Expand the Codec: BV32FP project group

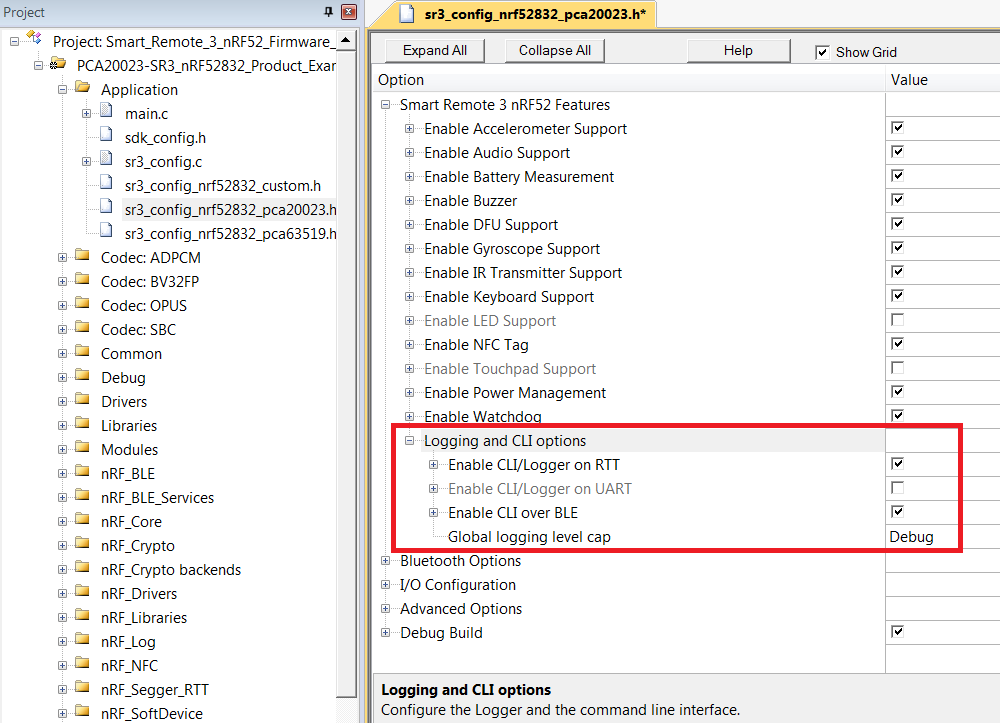click(x=62, y=282)
